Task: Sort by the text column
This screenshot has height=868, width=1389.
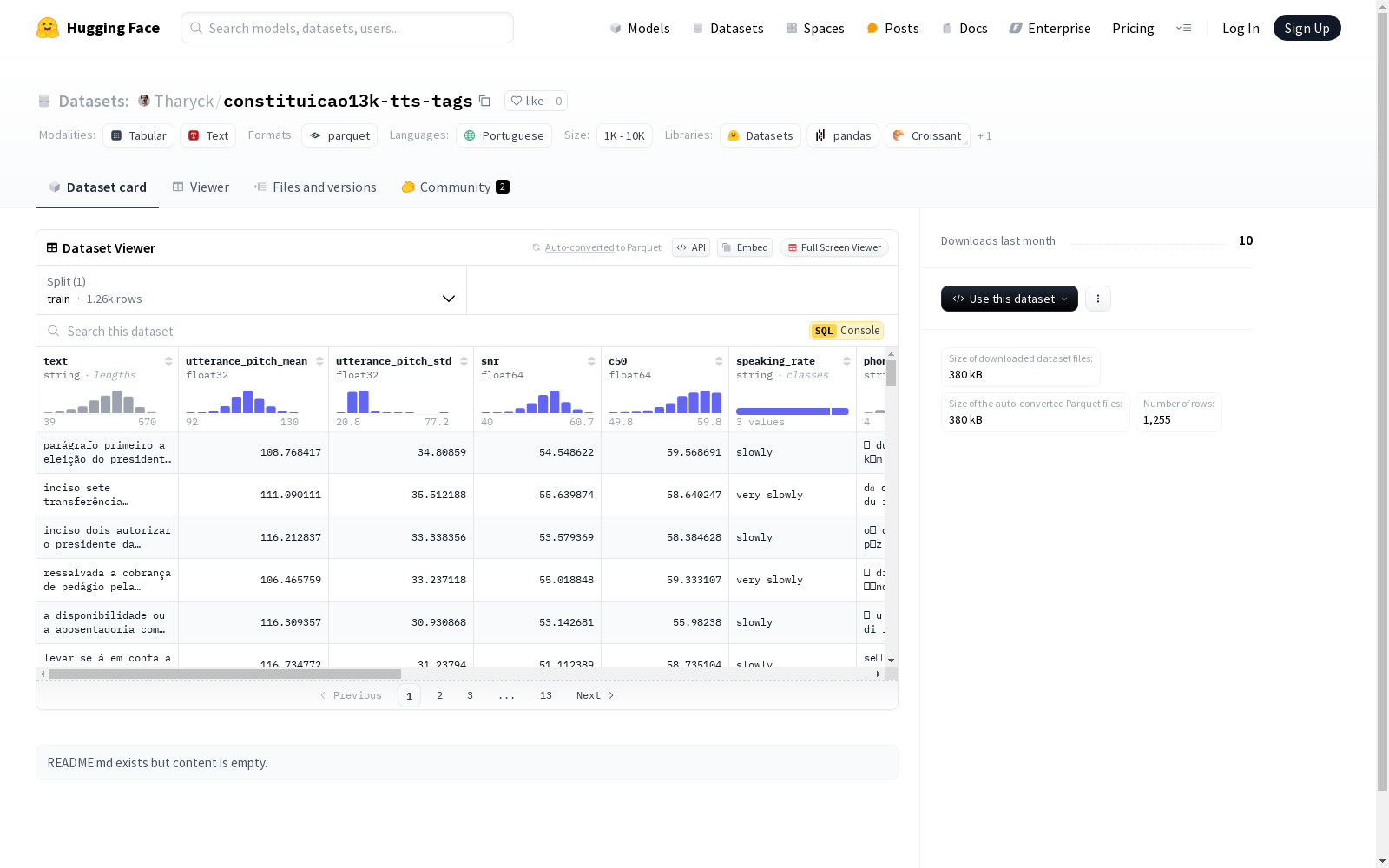Action: (x=168, y=361)
